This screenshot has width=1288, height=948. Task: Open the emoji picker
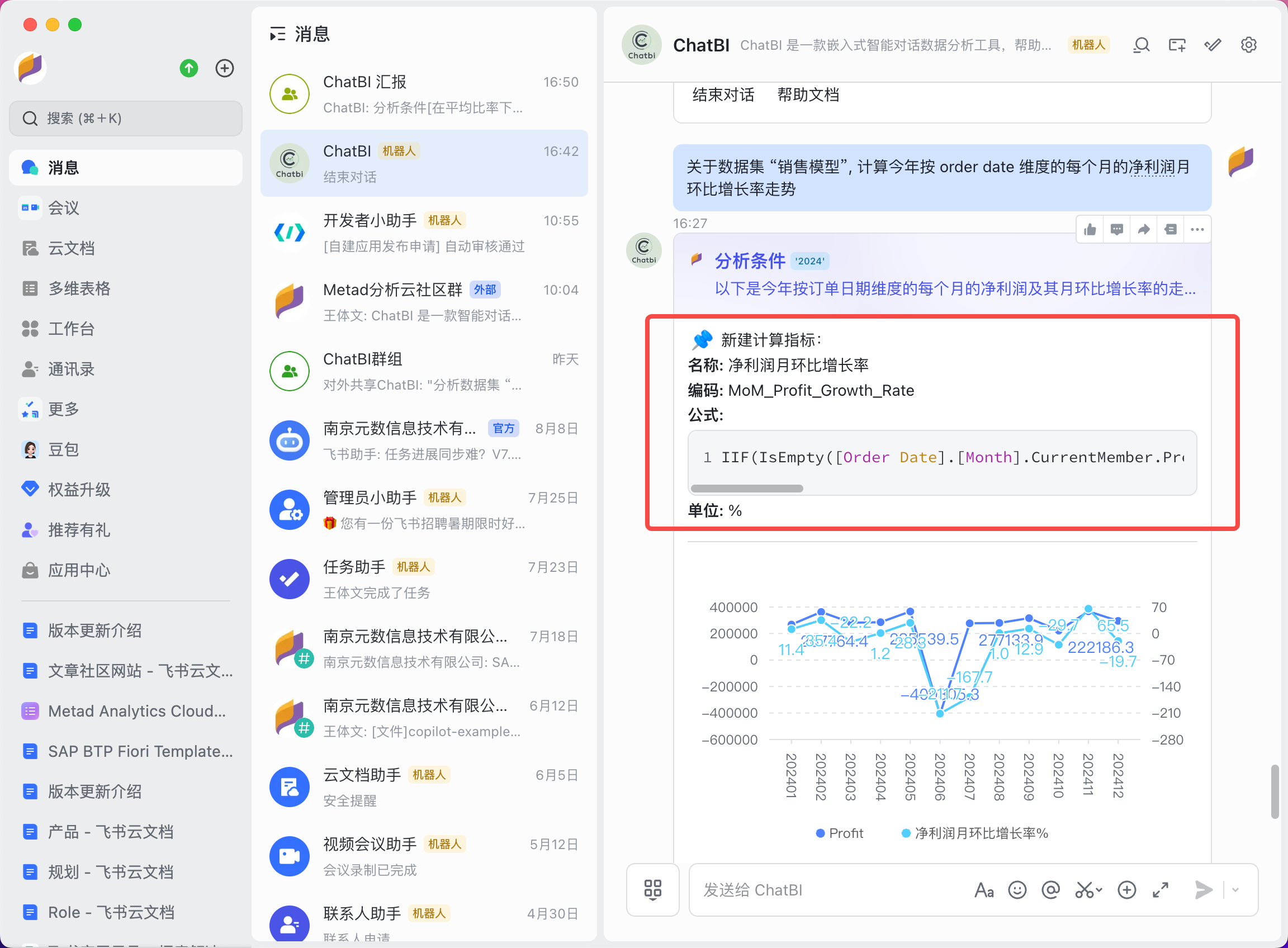(1017, 889)
